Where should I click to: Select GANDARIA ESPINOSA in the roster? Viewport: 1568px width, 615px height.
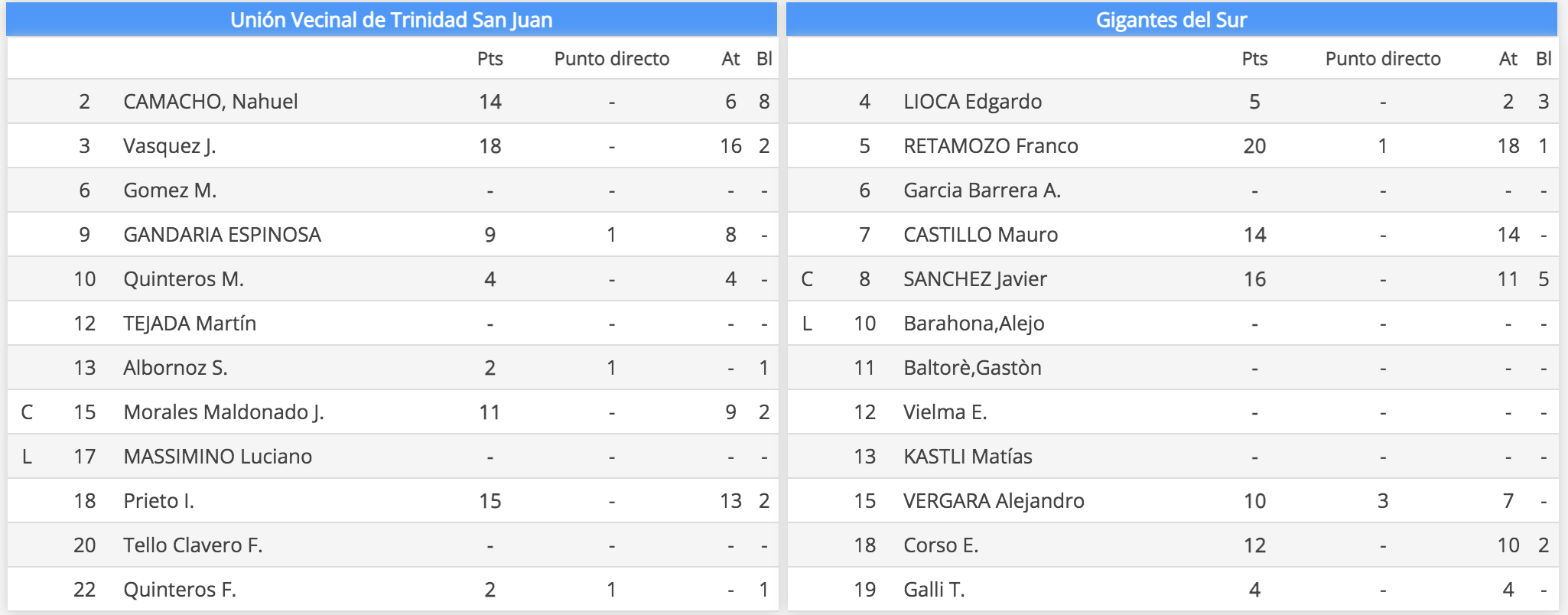[x=222, y=235]
